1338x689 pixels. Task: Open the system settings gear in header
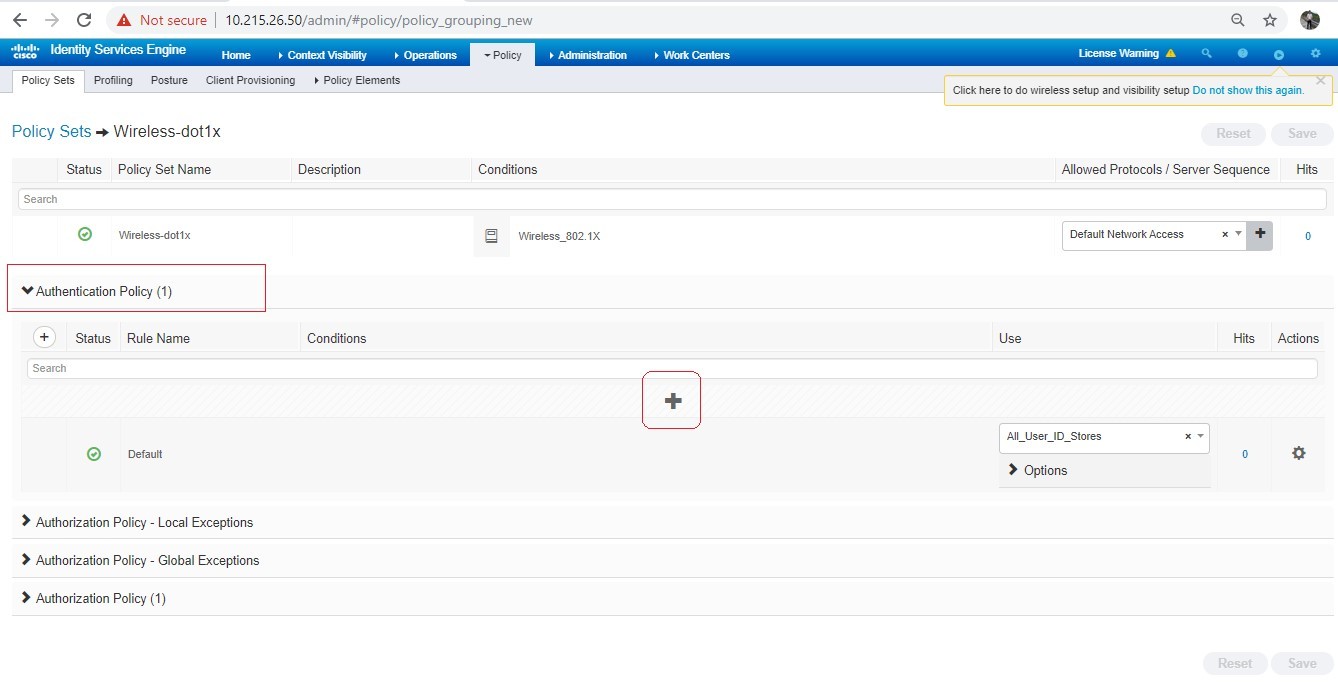(x=1315, y=54)
